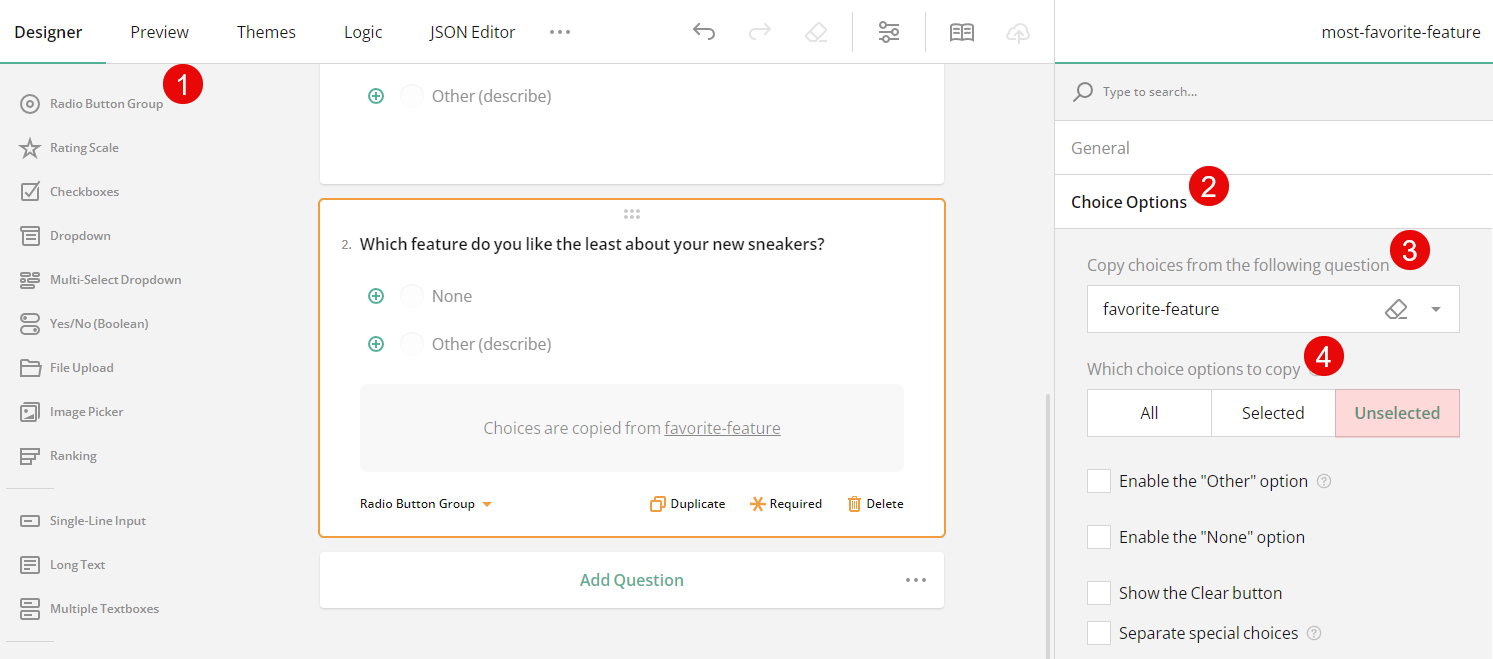This screenshot has height=659, width=1493.
Task: Clear the copied question with the eraser icon
Action: pyautogui.click(x=1396, y=309)
